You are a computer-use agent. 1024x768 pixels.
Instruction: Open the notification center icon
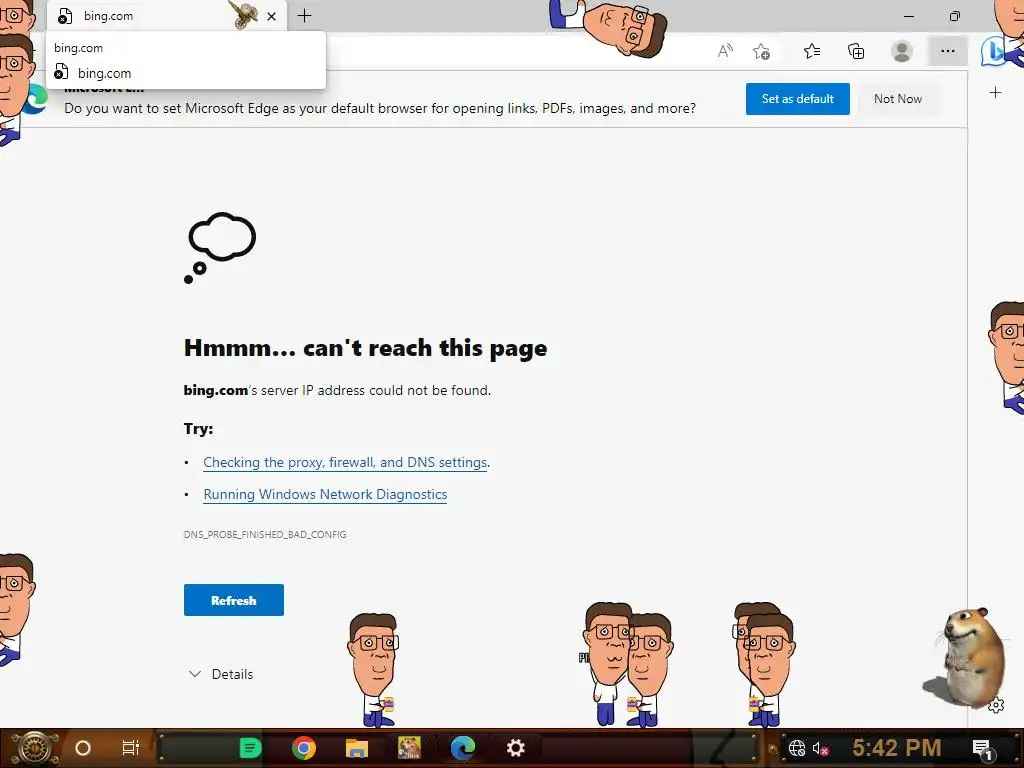[x=982, y=749]
